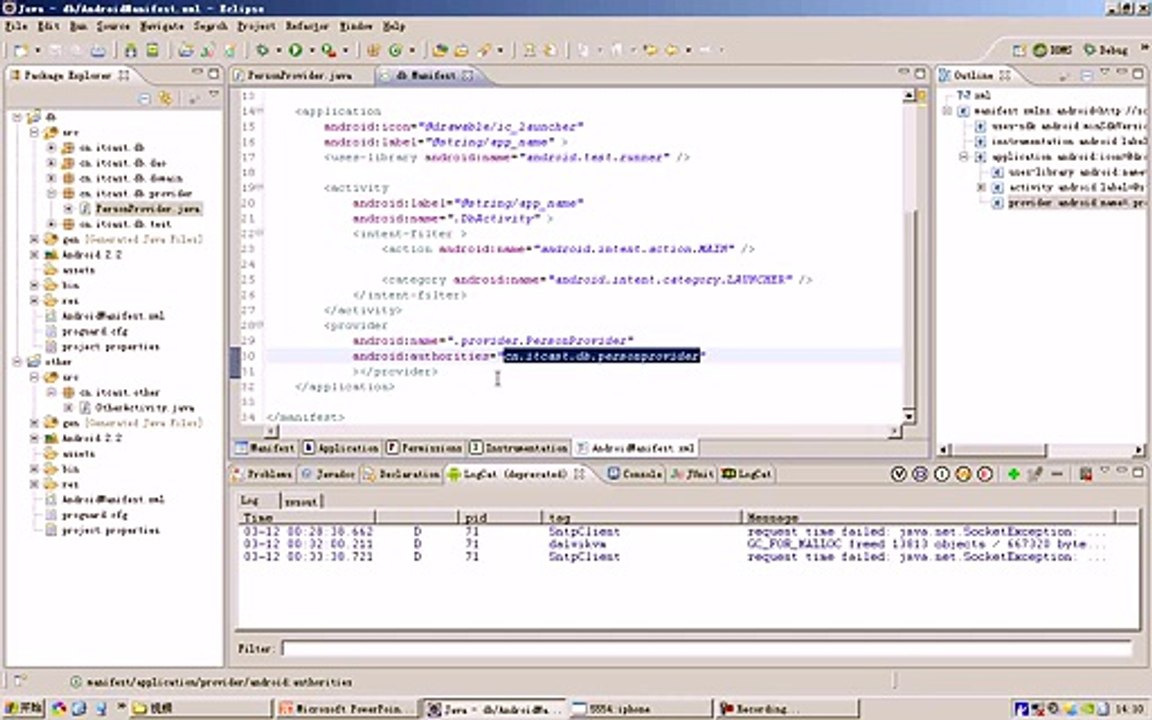Open Recording taskbar item
This screenshot has height=720, width=1152.
(788, 708)
